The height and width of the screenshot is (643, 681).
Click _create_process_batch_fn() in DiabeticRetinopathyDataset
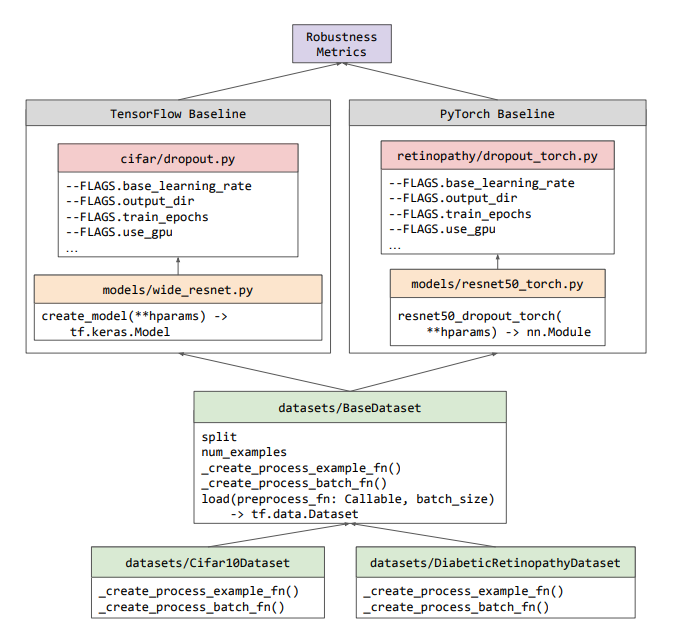pyautogui.click(x=456, y=607)
